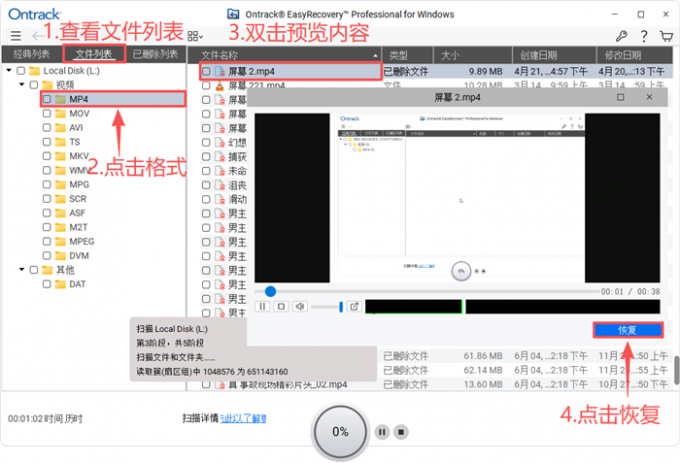The image size is (680, 463).
Task: Check the MPEG folder checkbox
Action: tap(47, 241)
